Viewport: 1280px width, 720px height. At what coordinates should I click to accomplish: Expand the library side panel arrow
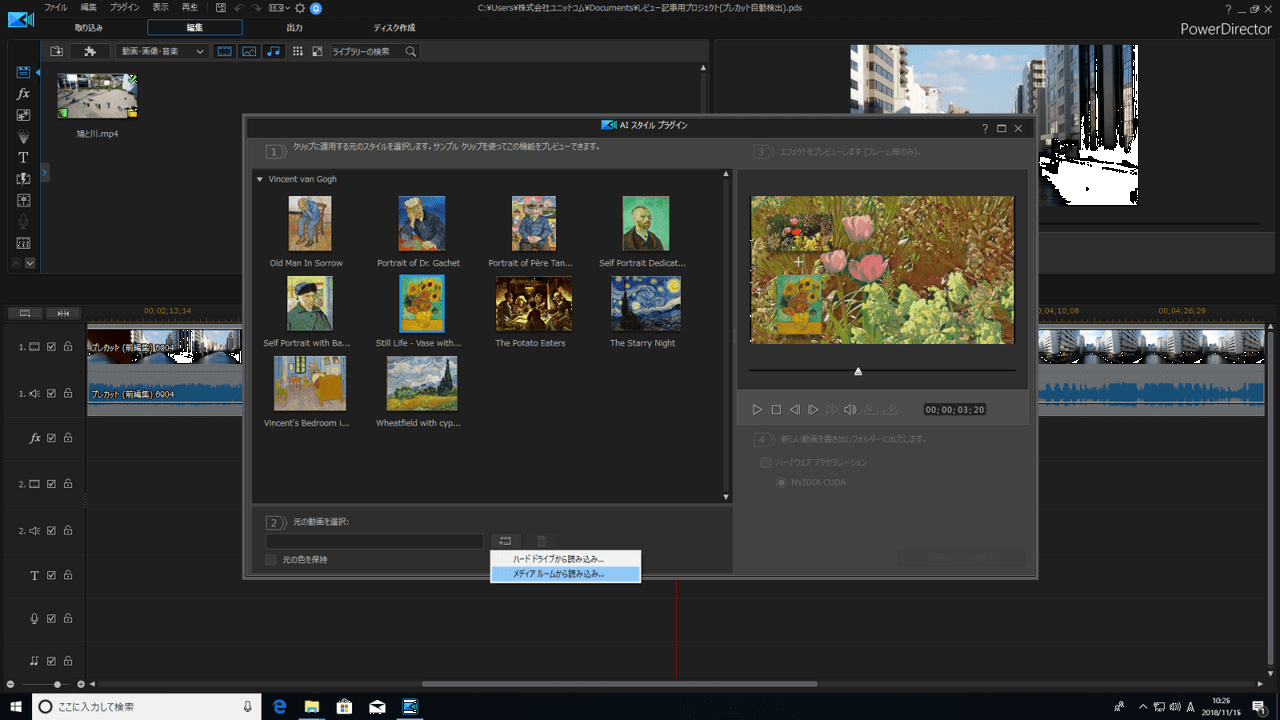click(45, 173)
